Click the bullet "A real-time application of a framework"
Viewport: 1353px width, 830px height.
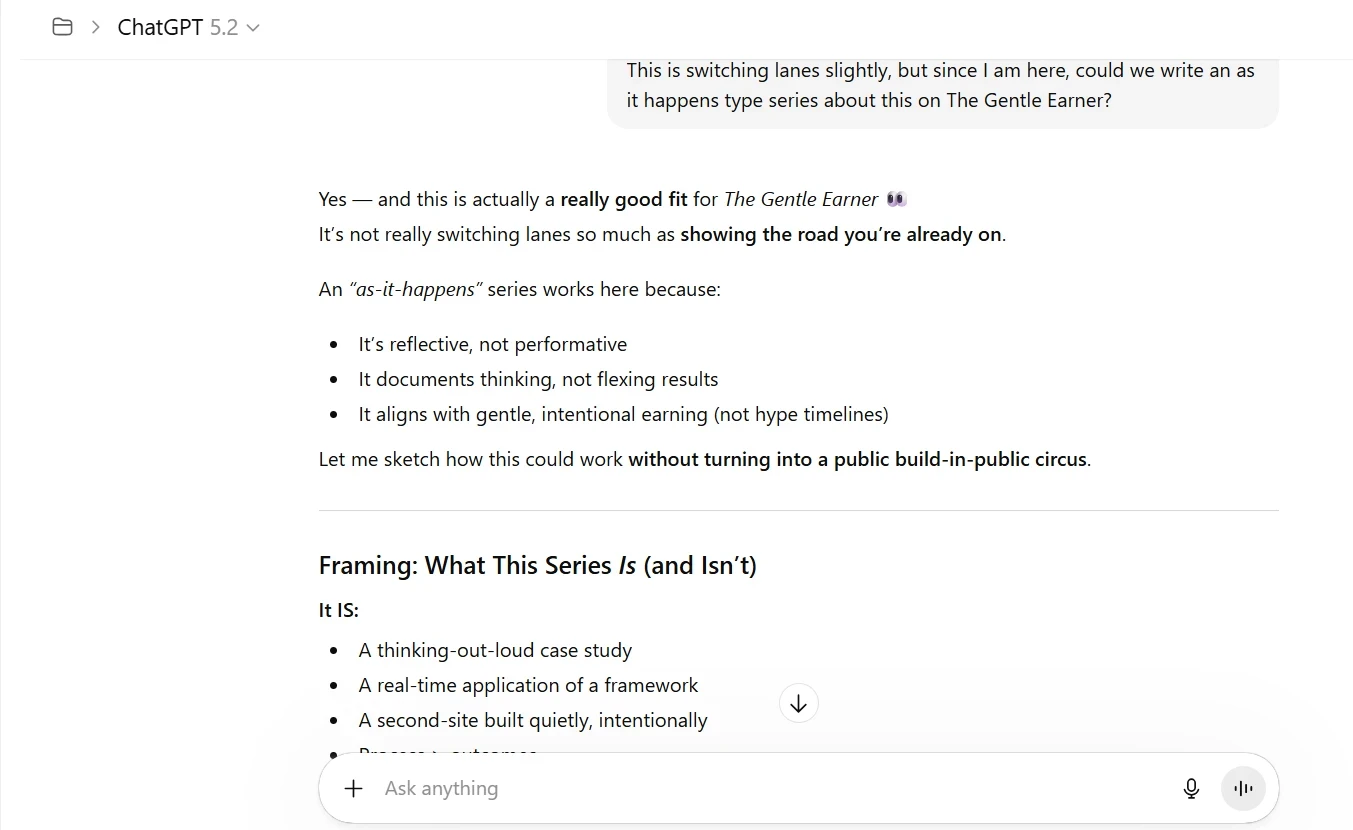pos(528,685)
